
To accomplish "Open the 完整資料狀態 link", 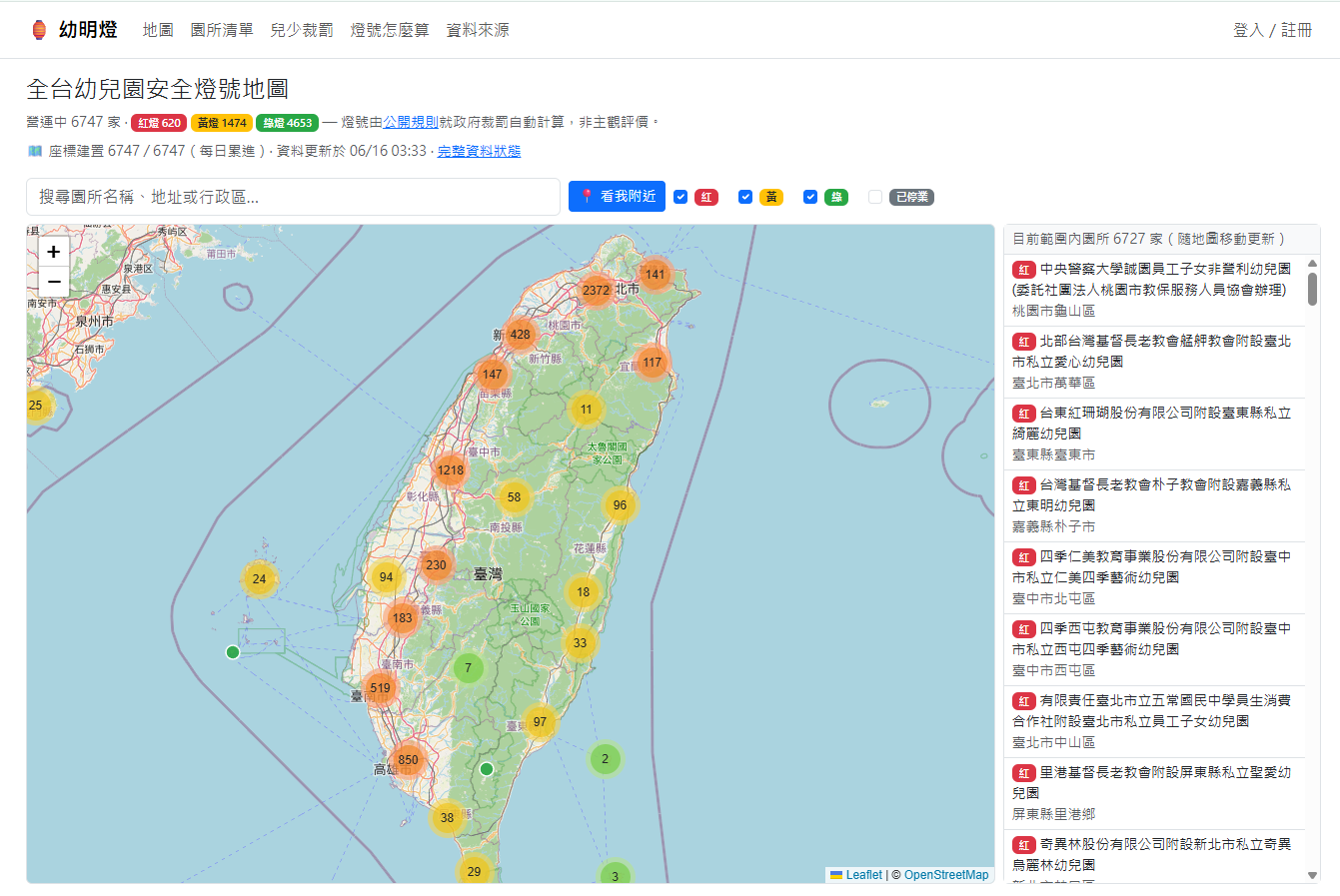I will coord(480,151).
